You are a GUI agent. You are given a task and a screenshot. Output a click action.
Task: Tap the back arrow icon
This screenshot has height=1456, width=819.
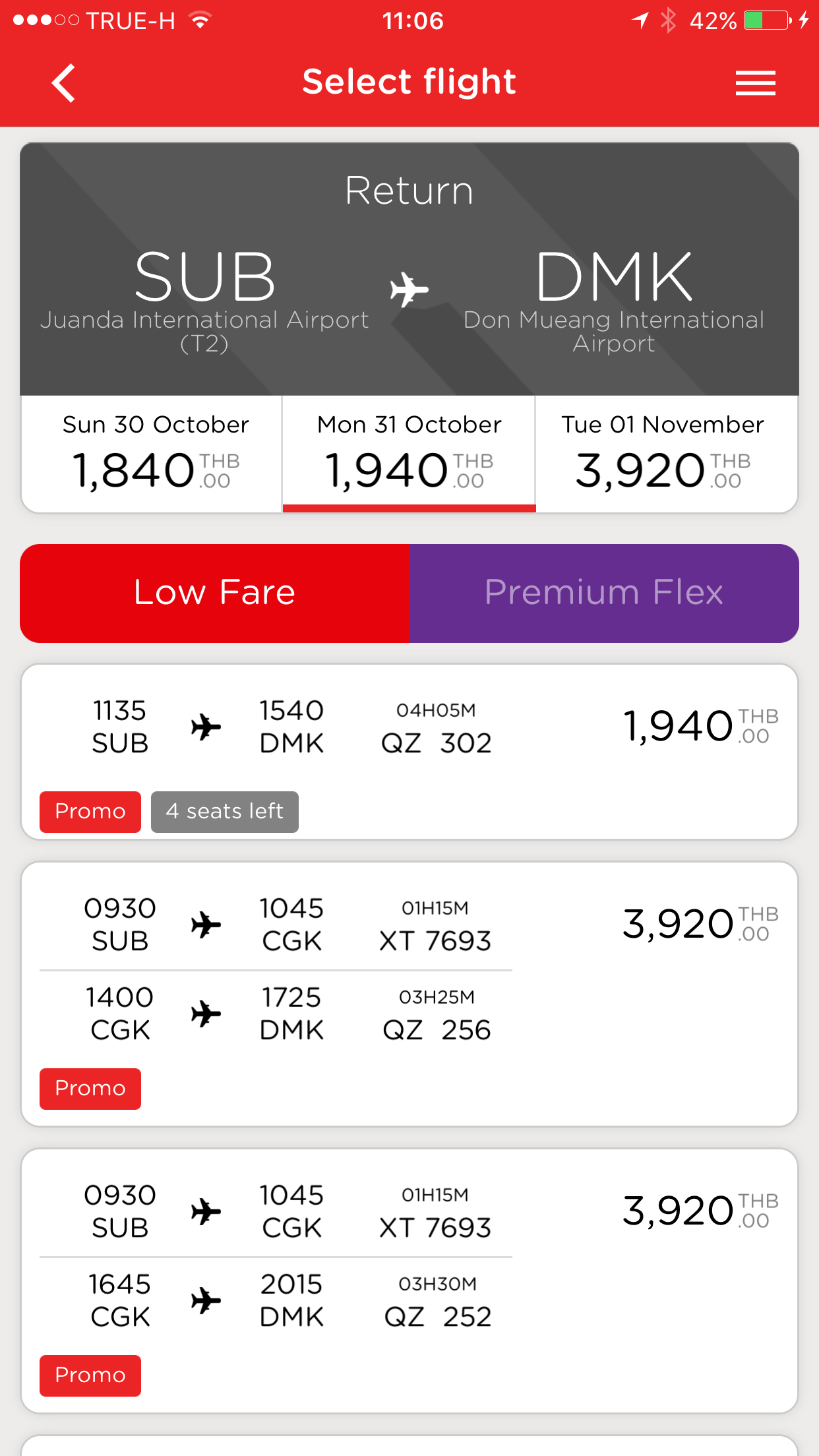pyautogui.click(x=64, y=83)
